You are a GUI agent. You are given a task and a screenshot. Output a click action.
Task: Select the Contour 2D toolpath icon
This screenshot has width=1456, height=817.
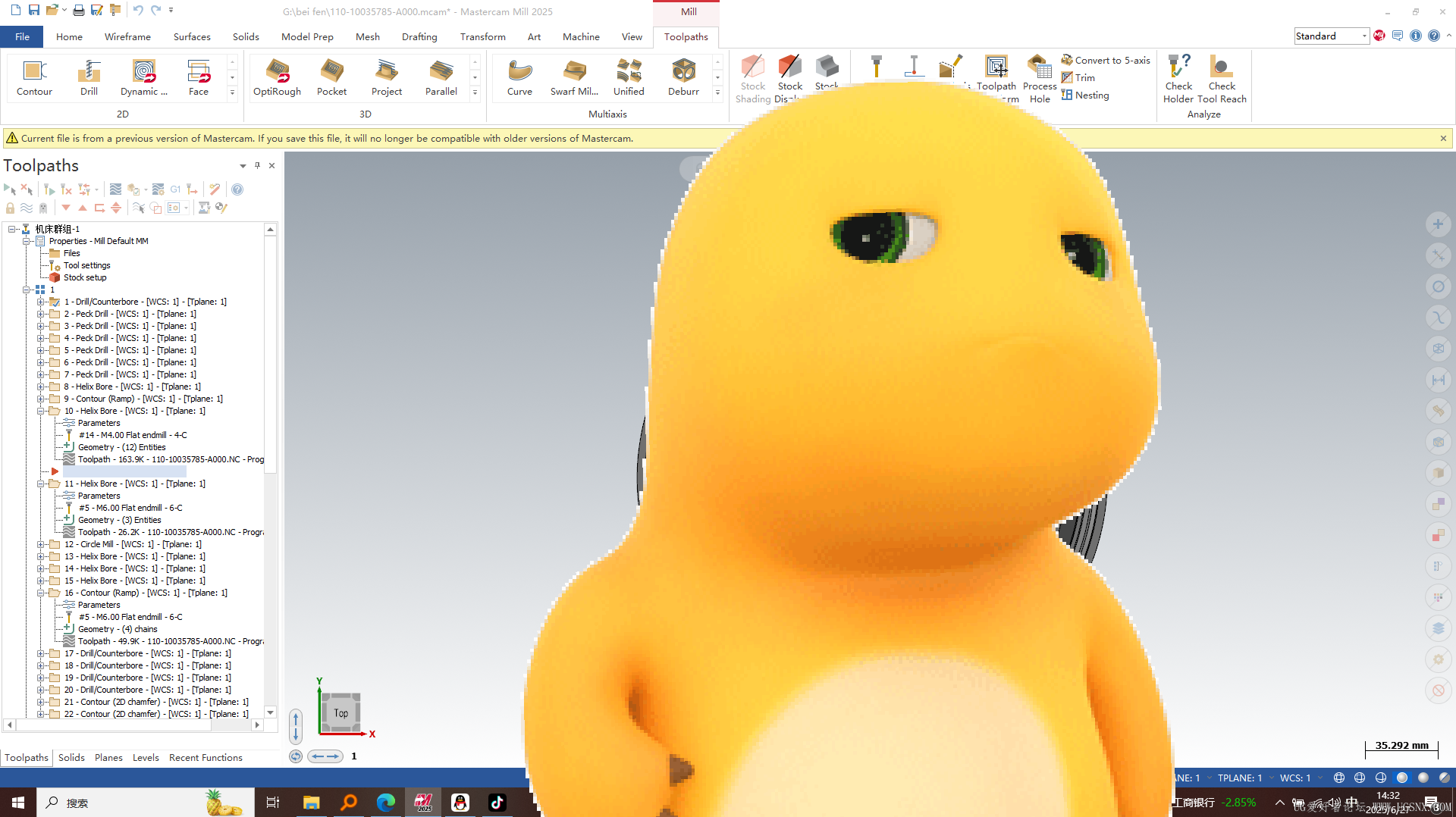coord(34,78)
